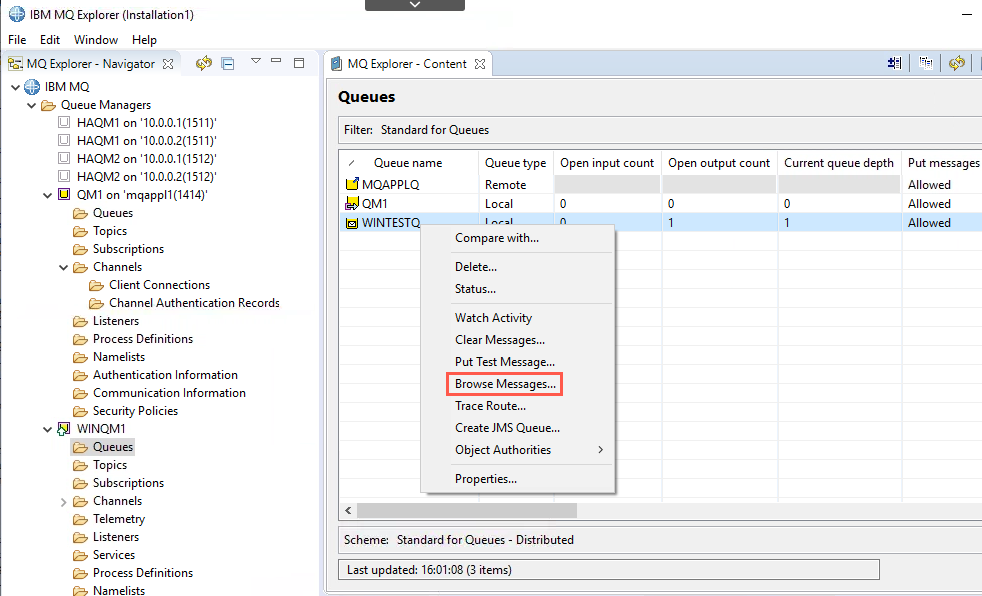Choose Browse Messages... from context menu

tap(505, 384)
